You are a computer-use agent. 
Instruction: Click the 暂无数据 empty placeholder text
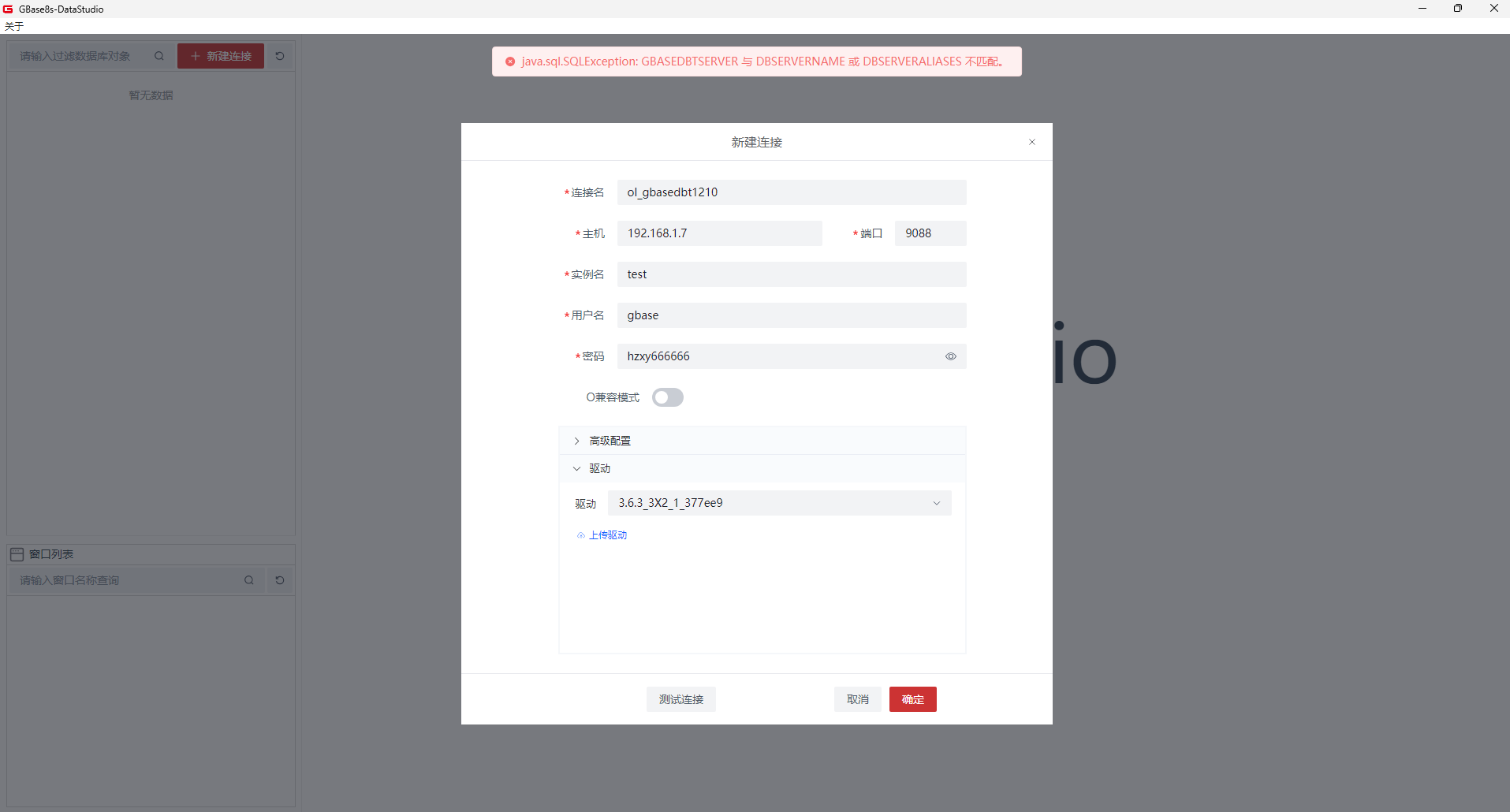click(x=151, y=95)
